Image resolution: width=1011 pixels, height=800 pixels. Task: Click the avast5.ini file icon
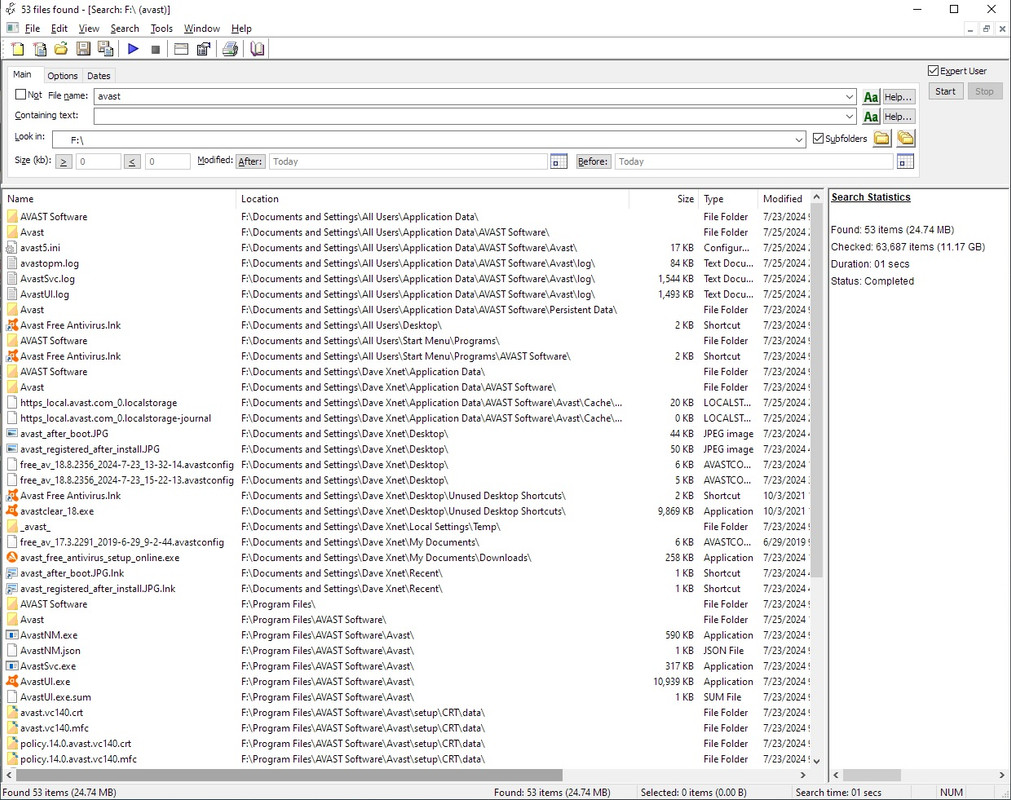pyautogui.click(x=12, y=248)
